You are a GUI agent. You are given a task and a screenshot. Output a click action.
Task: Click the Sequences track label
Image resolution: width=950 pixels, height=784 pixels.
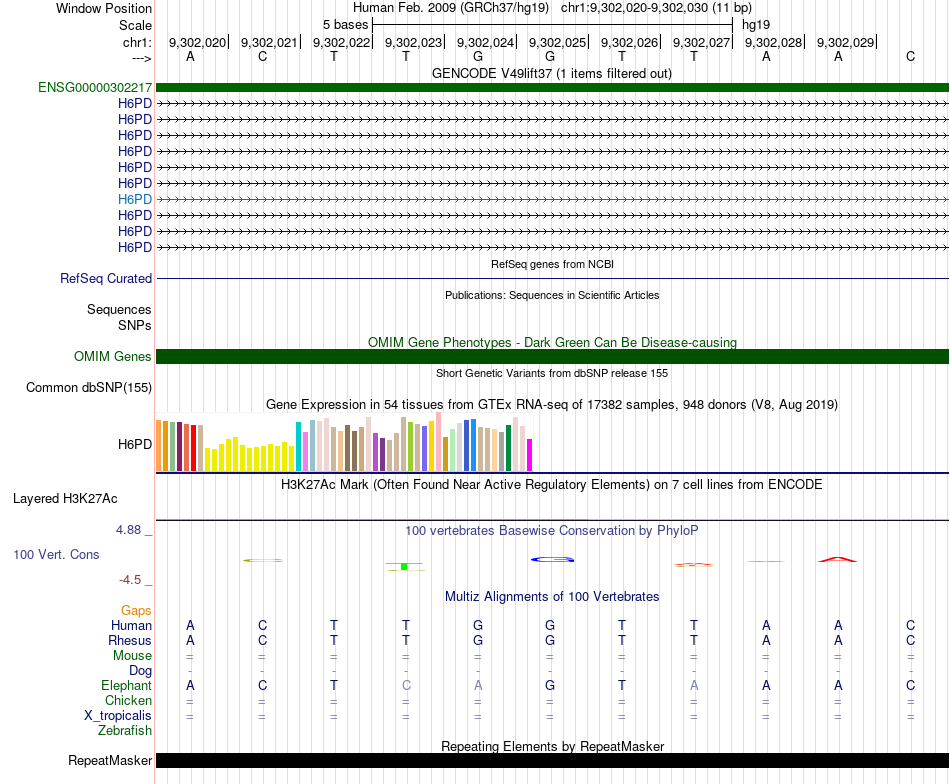pyautogui.click(x=119, y=310)
